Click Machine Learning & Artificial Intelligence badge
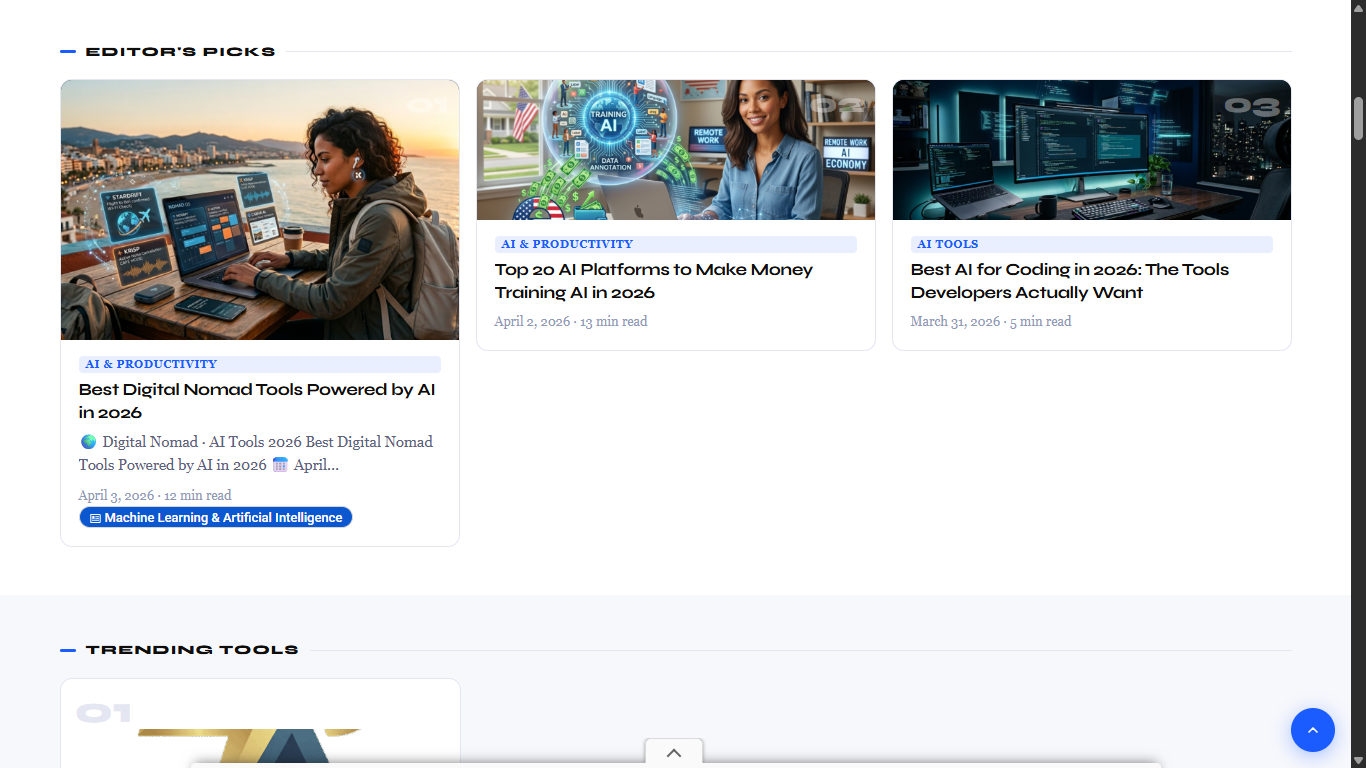This screenshot has height=768, width=1366. point(216,517)
